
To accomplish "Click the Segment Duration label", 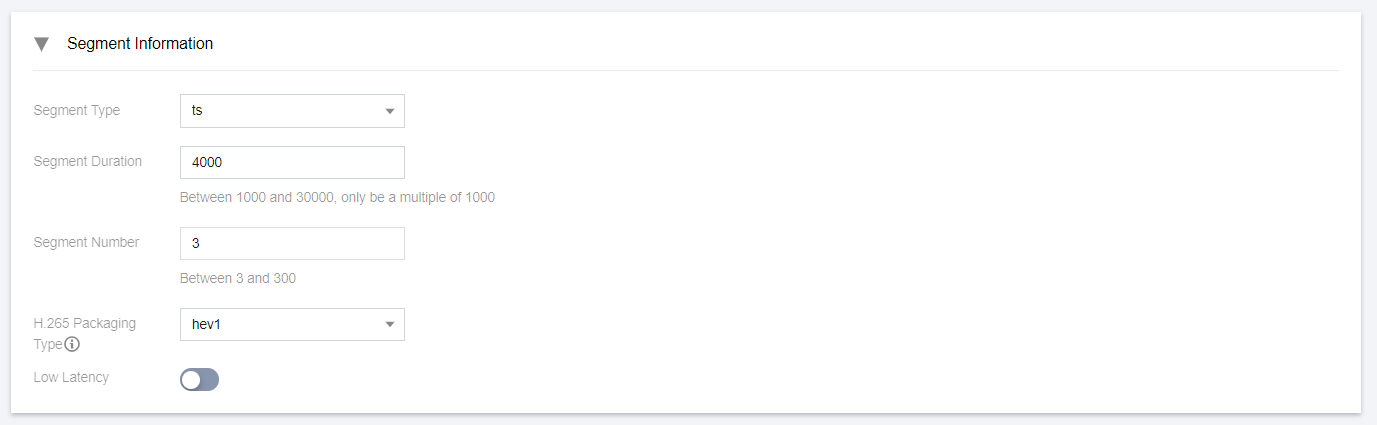I will 88,161.
